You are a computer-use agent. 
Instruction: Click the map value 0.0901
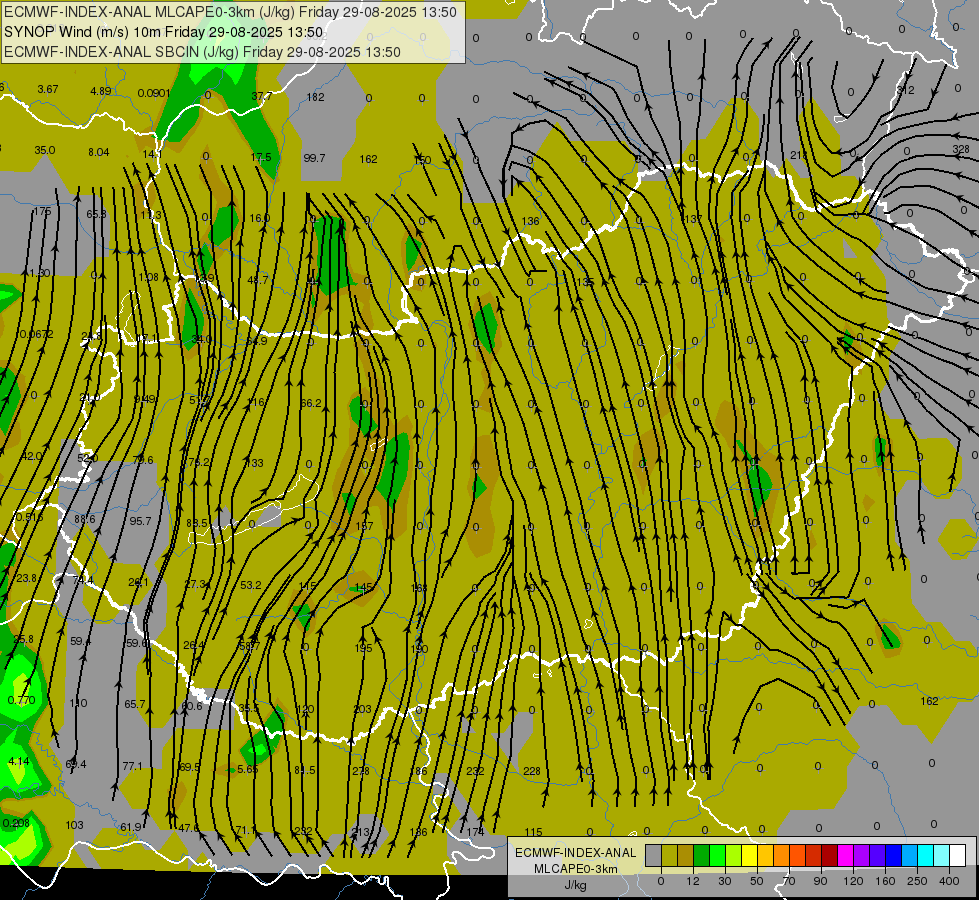[x=154, y=93]
